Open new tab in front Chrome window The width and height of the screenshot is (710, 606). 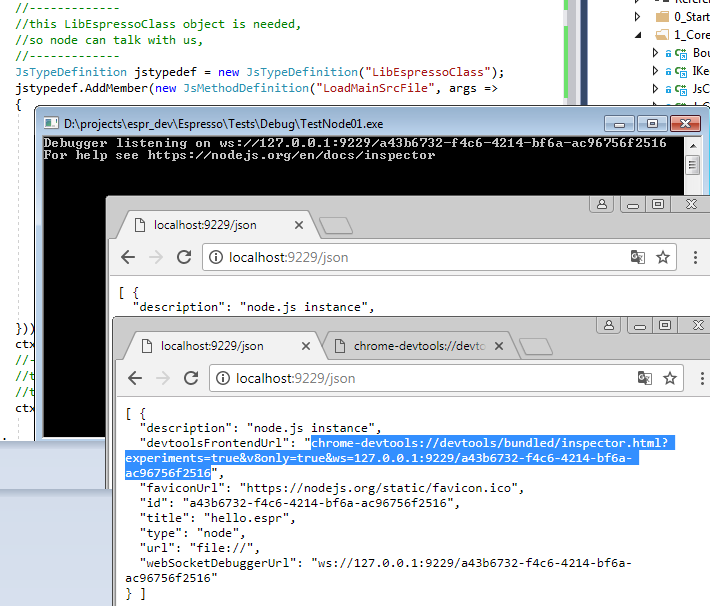[x=536, y=347]
